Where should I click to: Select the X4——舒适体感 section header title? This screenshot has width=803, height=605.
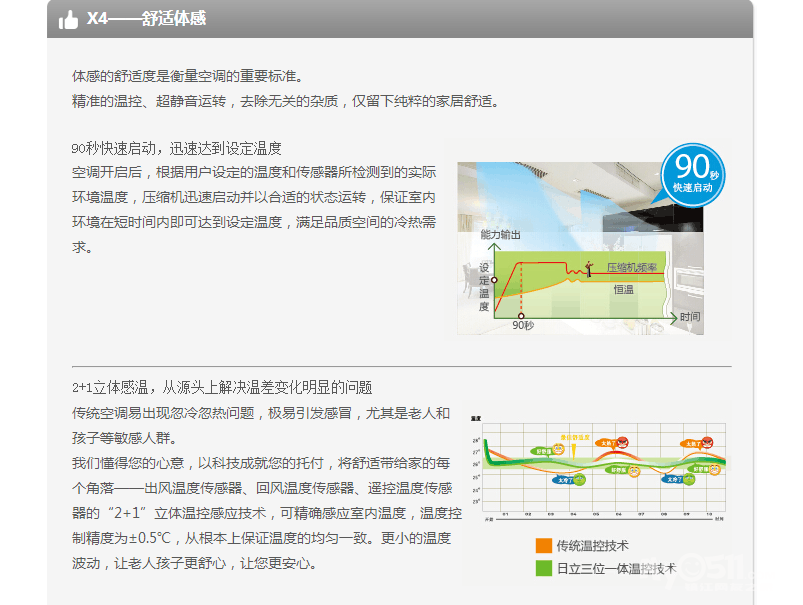pos(146,19)
